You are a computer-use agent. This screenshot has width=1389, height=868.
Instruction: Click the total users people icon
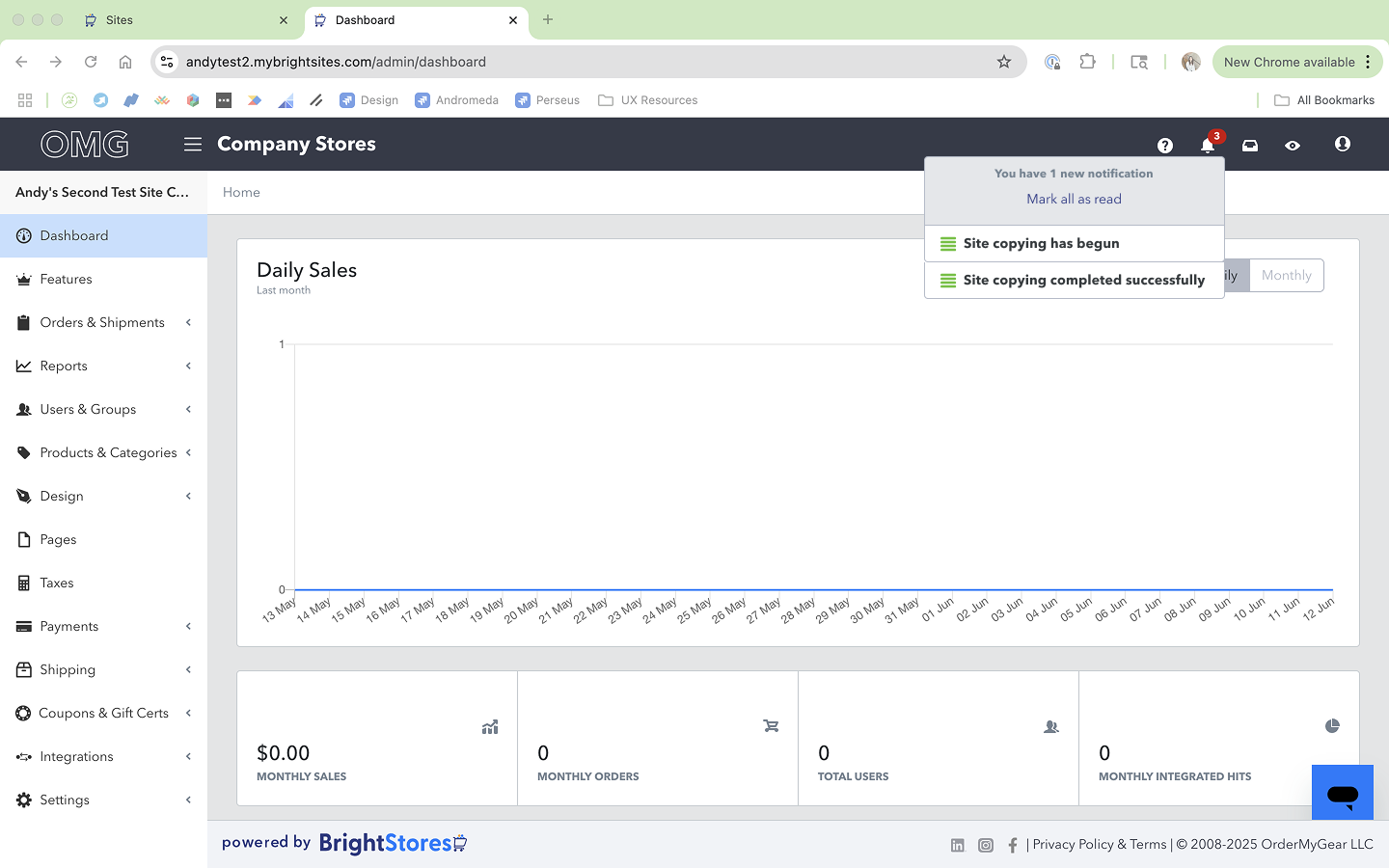1051,726
